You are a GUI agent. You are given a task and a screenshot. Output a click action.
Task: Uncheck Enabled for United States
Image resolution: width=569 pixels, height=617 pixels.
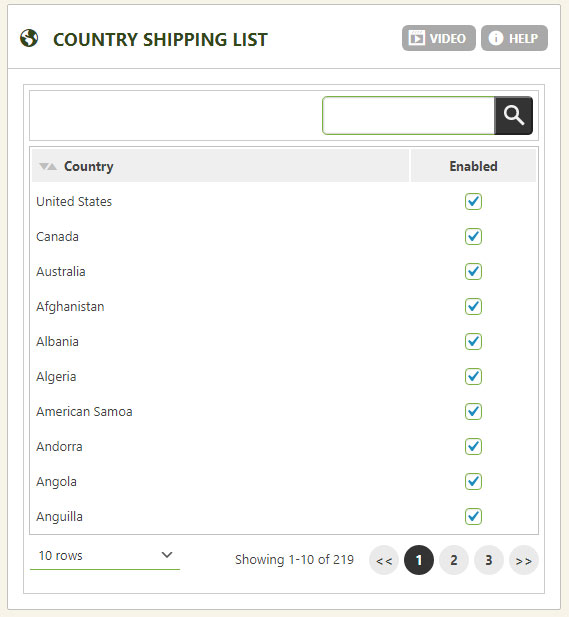point(473,201)
